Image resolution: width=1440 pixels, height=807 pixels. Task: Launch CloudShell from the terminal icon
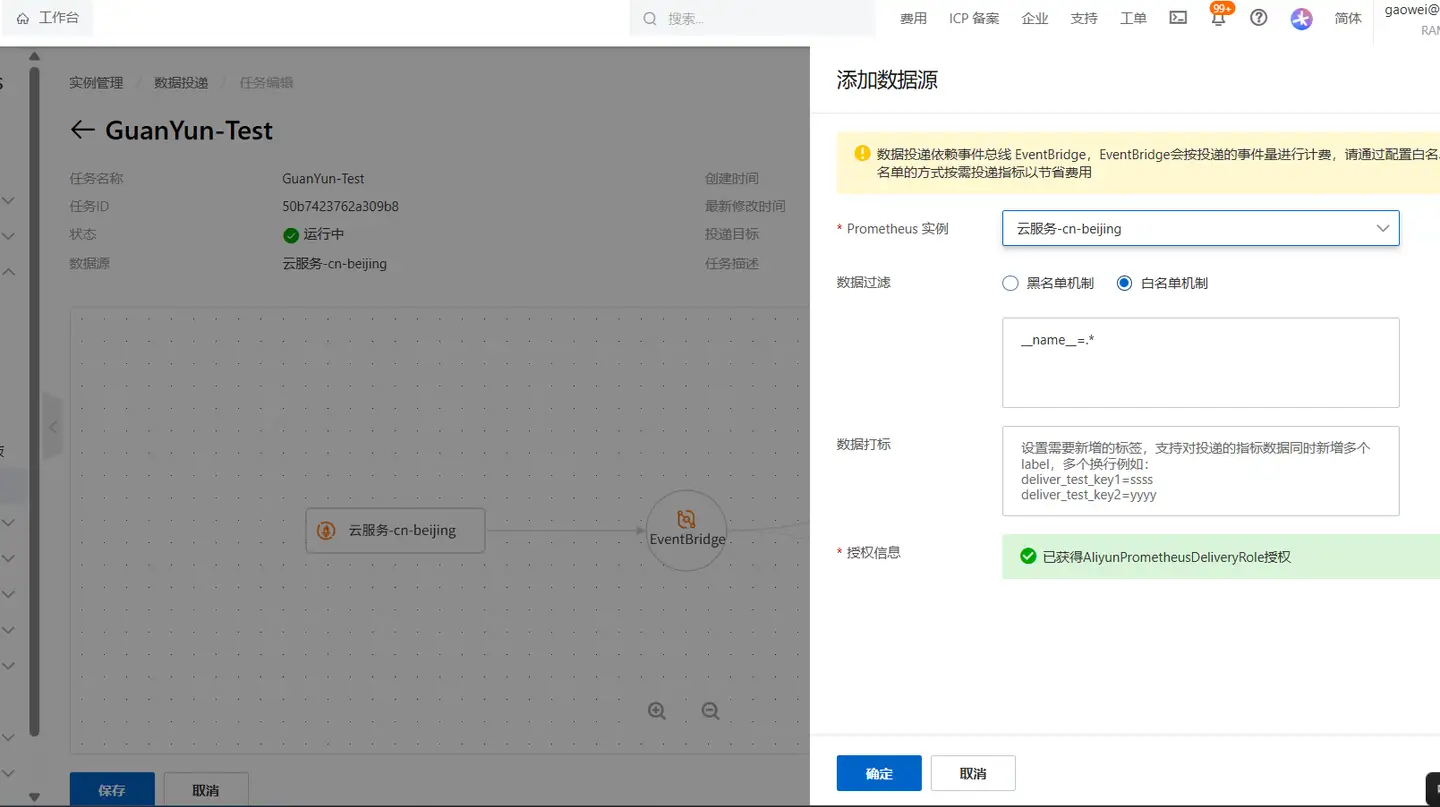(x=1177, y=17)
